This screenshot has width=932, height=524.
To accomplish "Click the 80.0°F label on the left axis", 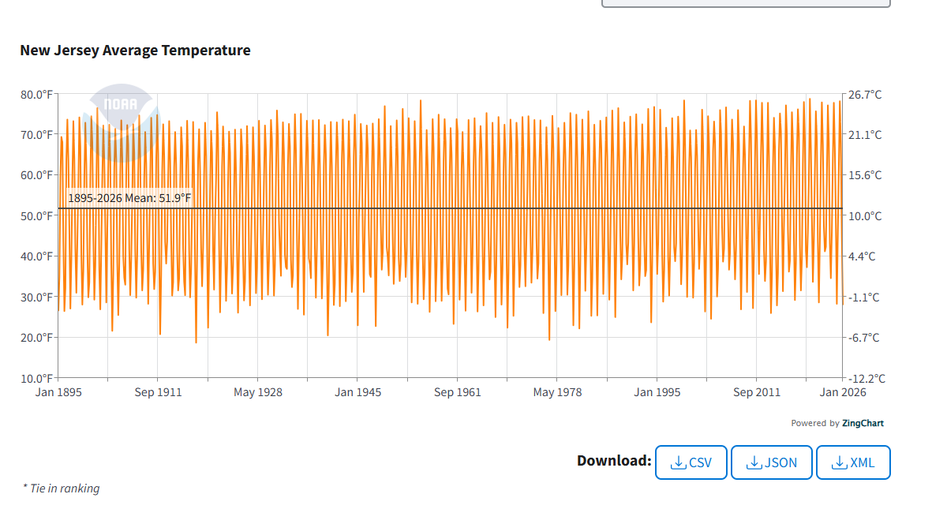I will tap(36, 95).
